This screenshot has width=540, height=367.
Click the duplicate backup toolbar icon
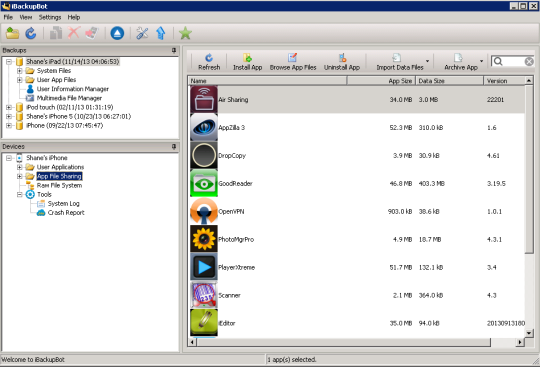[56, 33]
